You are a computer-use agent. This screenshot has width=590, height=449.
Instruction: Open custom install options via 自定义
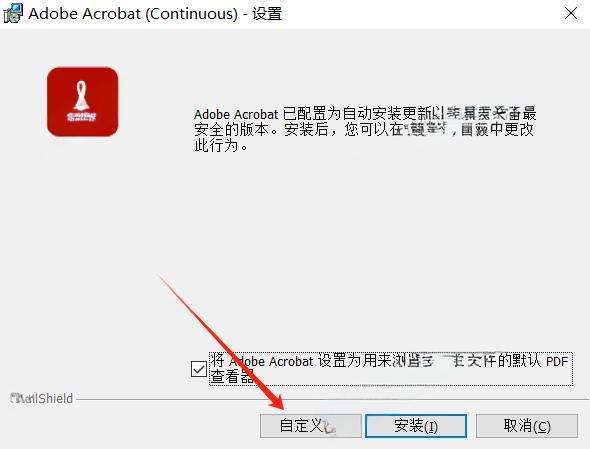(310, 426)
